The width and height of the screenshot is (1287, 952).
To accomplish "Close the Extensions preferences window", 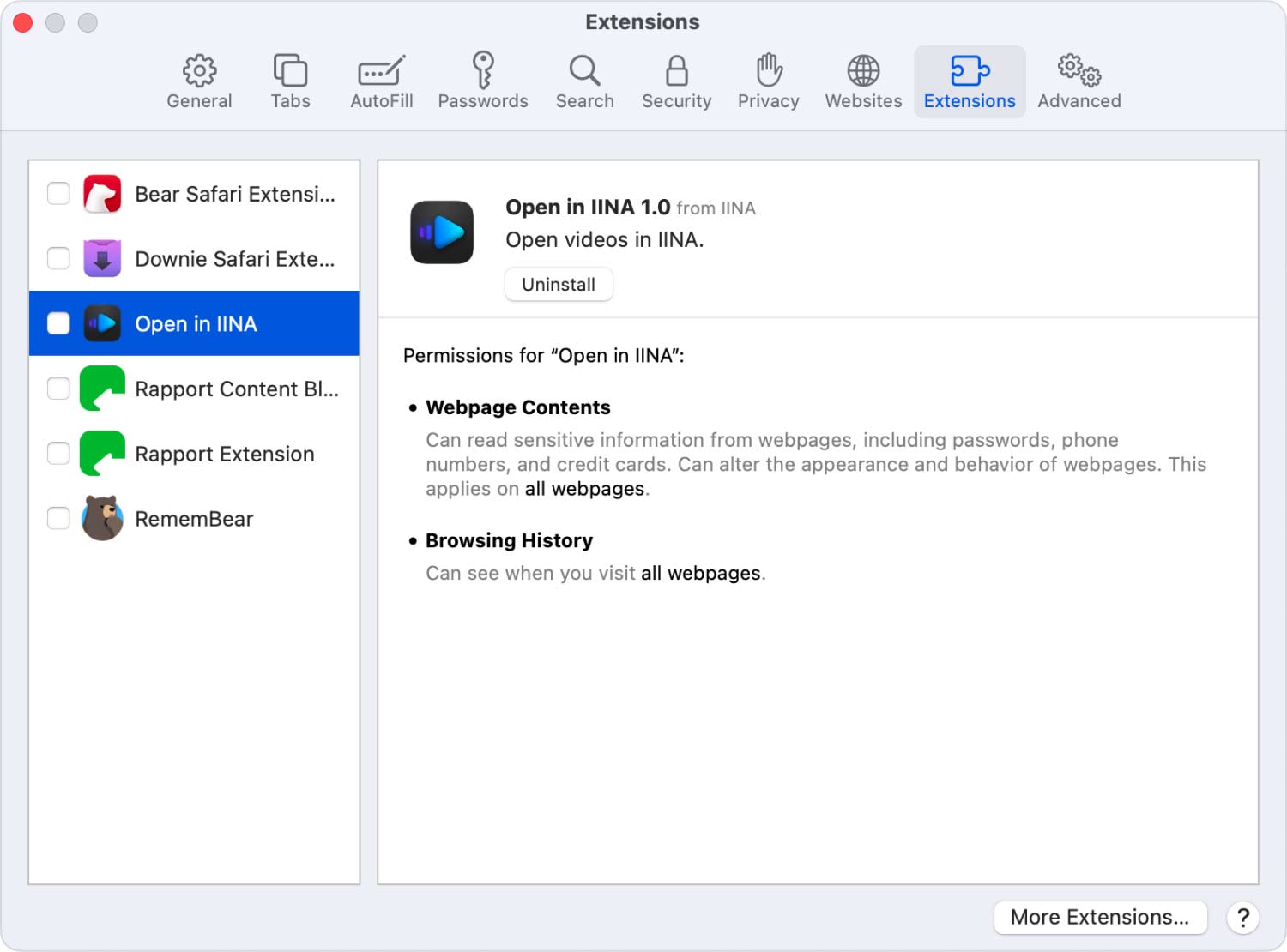I will pyautogui.click(x=23, y=22).
